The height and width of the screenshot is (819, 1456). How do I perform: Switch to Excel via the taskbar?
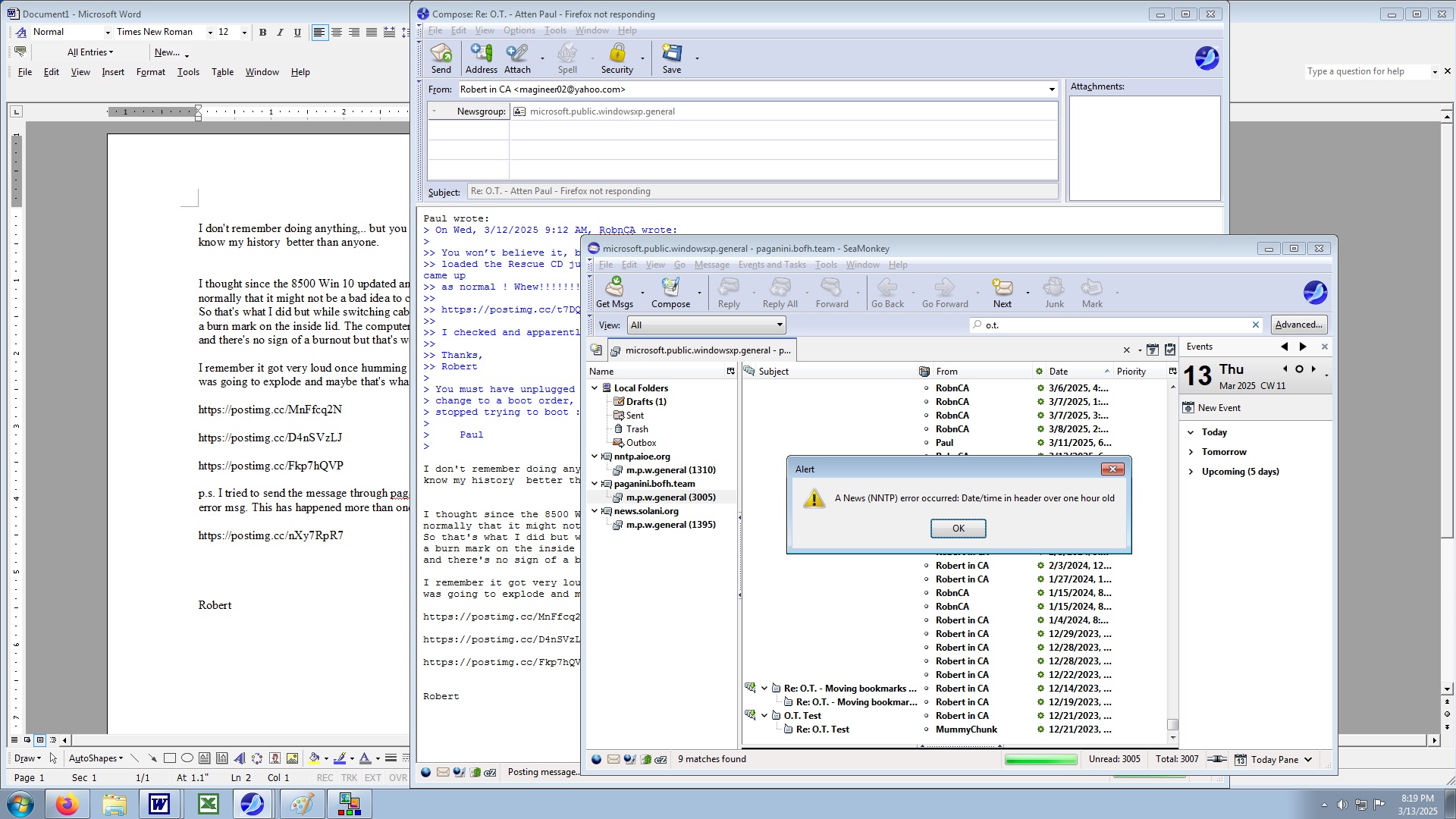(208, 804)
